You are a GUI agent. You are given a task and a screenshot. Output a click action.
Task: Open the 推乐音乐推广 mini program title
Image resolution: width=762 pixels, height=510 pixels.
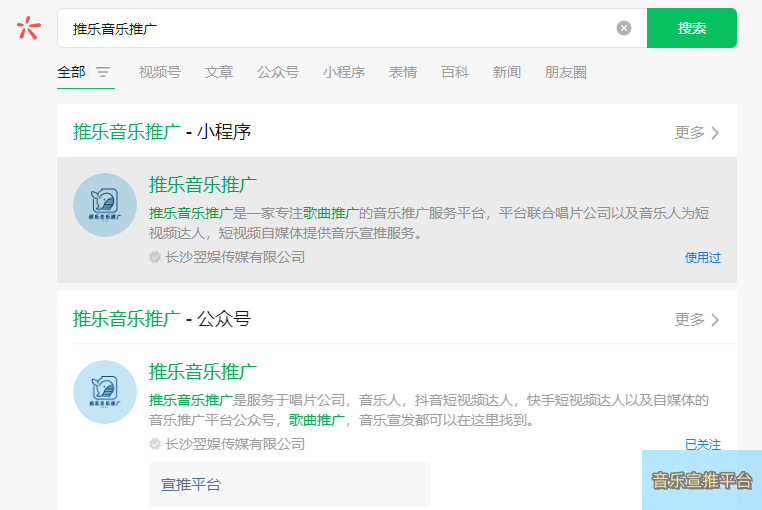click(203, 185)
